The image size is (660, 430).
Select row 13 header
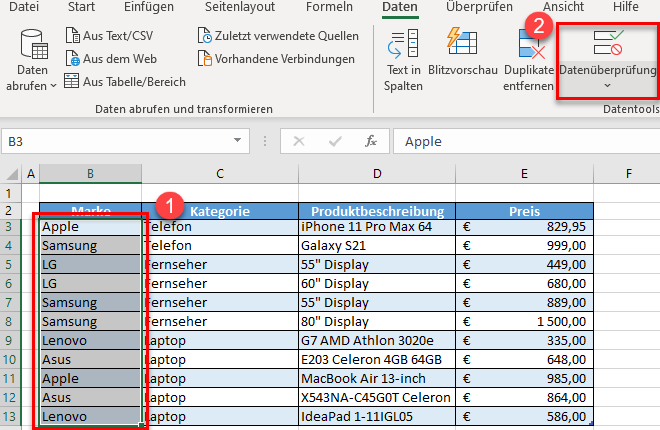(x=9, y=417)
